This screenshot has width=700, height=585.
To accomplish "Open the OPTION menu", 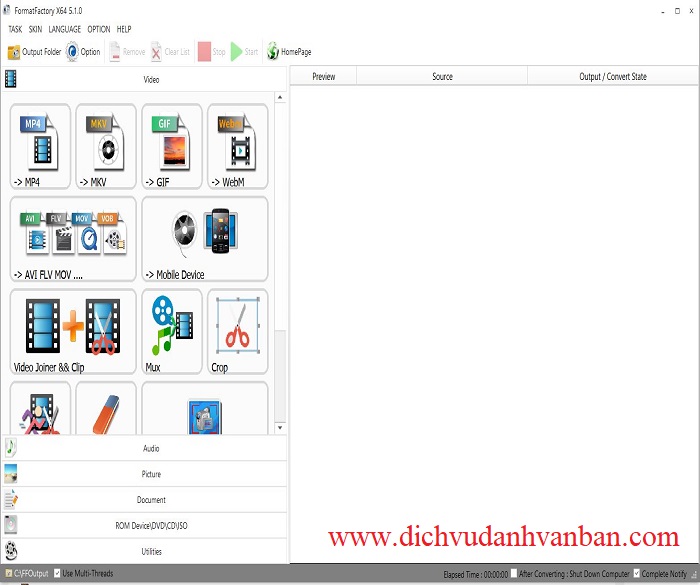I will pyautogui.click(x=99, y=29).
